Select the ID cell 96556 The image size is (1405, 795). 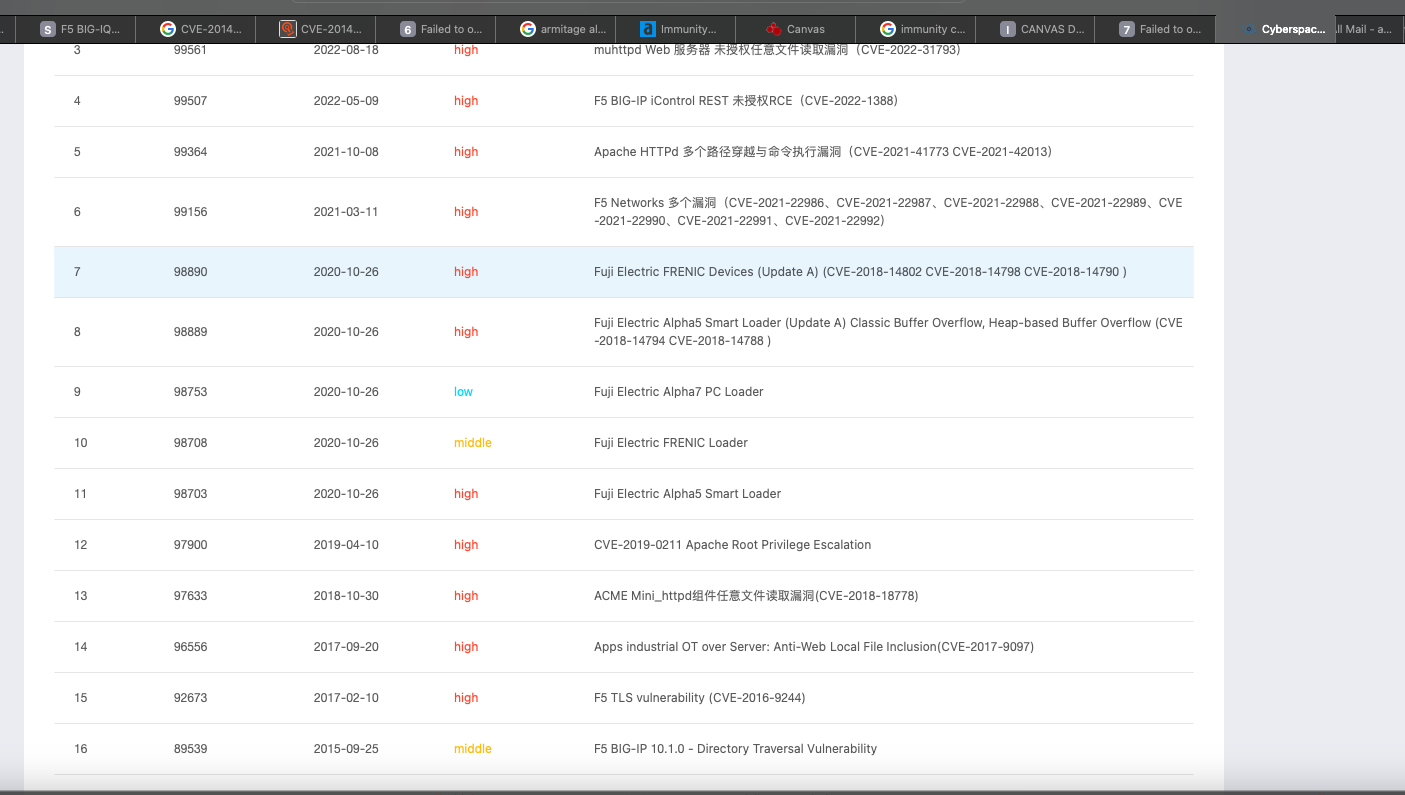[190, 647]
